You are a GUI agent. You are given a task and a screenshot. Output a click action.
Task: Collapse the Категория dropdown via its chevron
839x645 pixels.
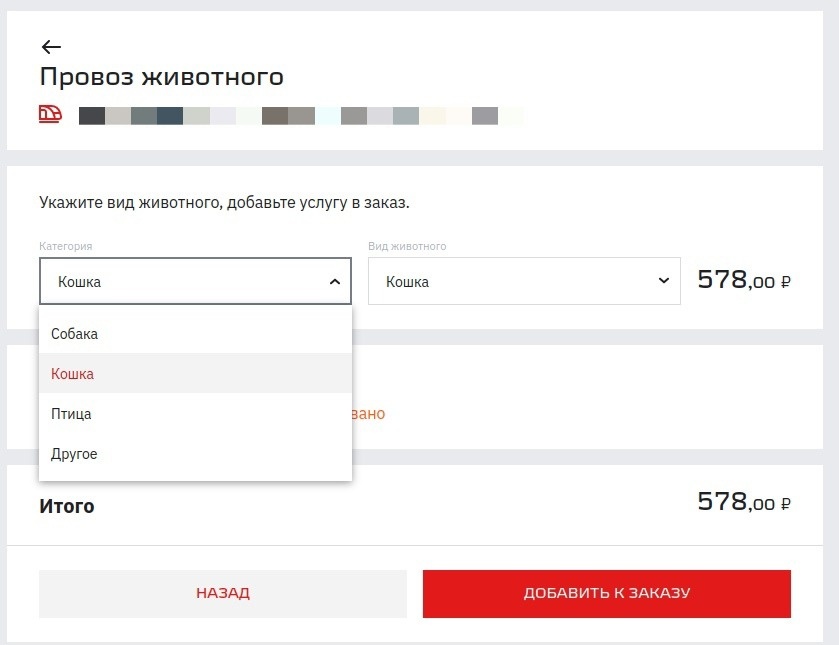pos(335,281)
